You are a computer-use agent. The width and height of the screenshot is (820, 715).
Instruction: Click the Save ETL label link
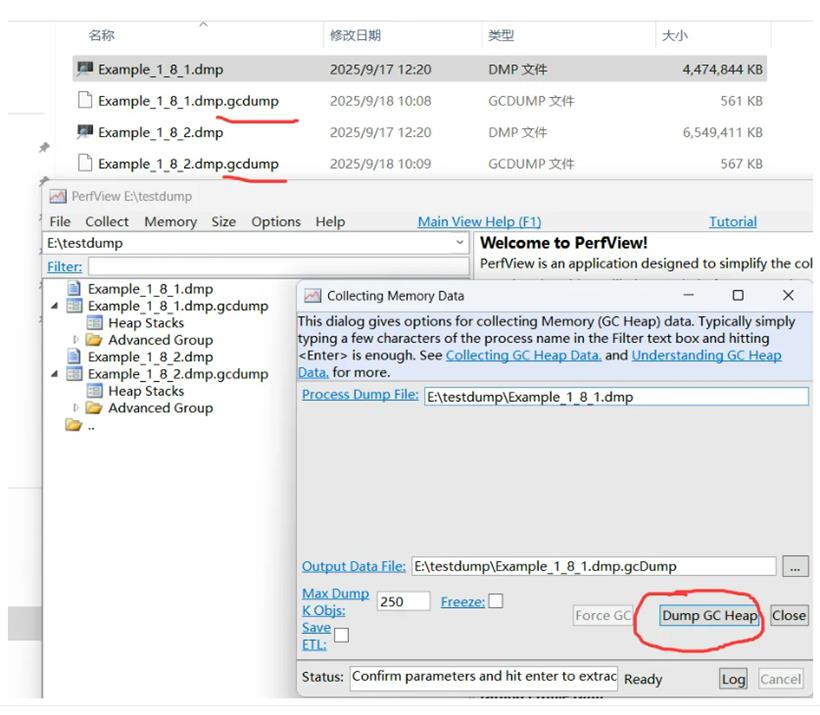316,636
